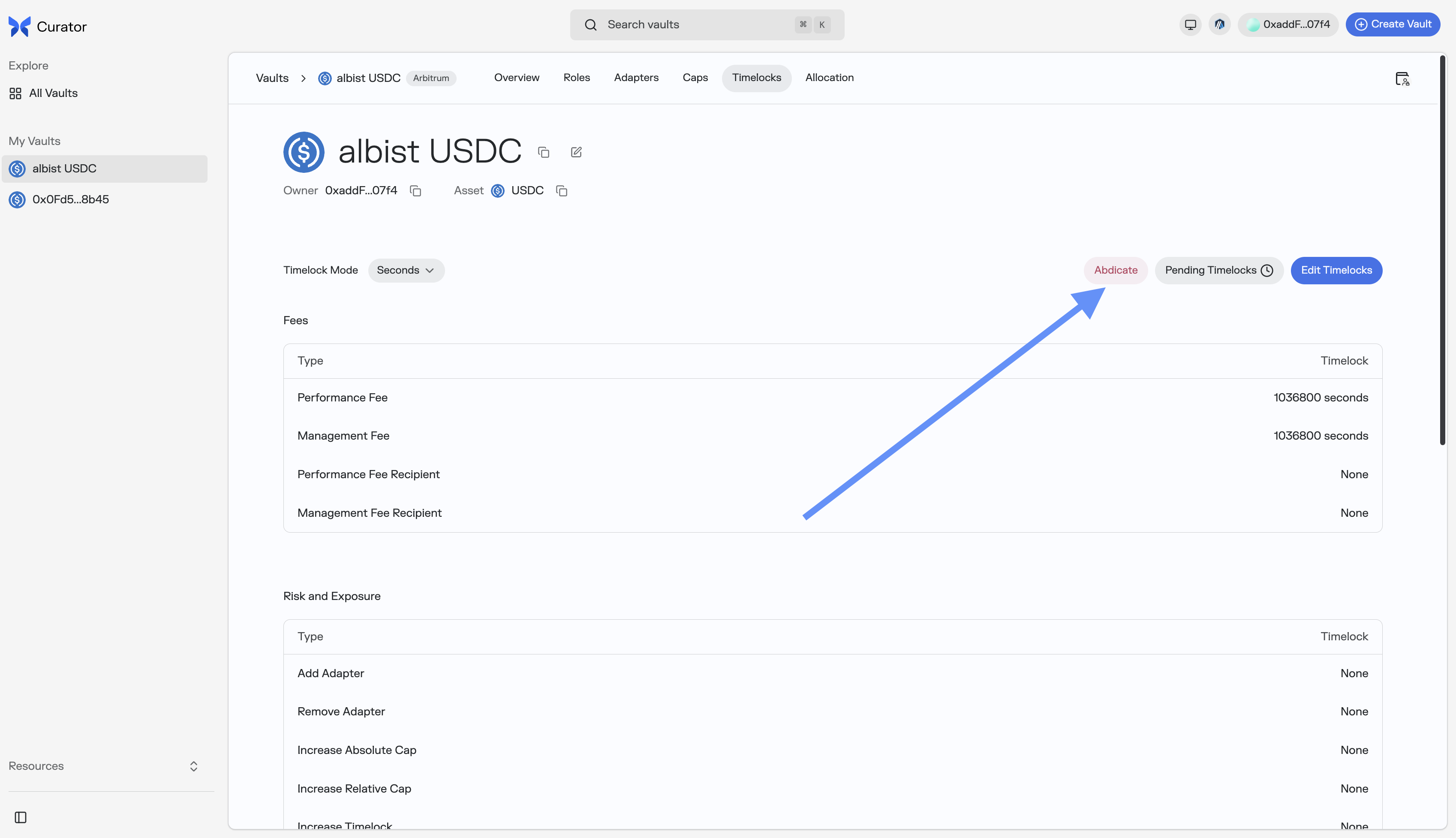Click the page vertical scrollbar
Viewport: 1456px width, 838px height.
(1442, 250)
